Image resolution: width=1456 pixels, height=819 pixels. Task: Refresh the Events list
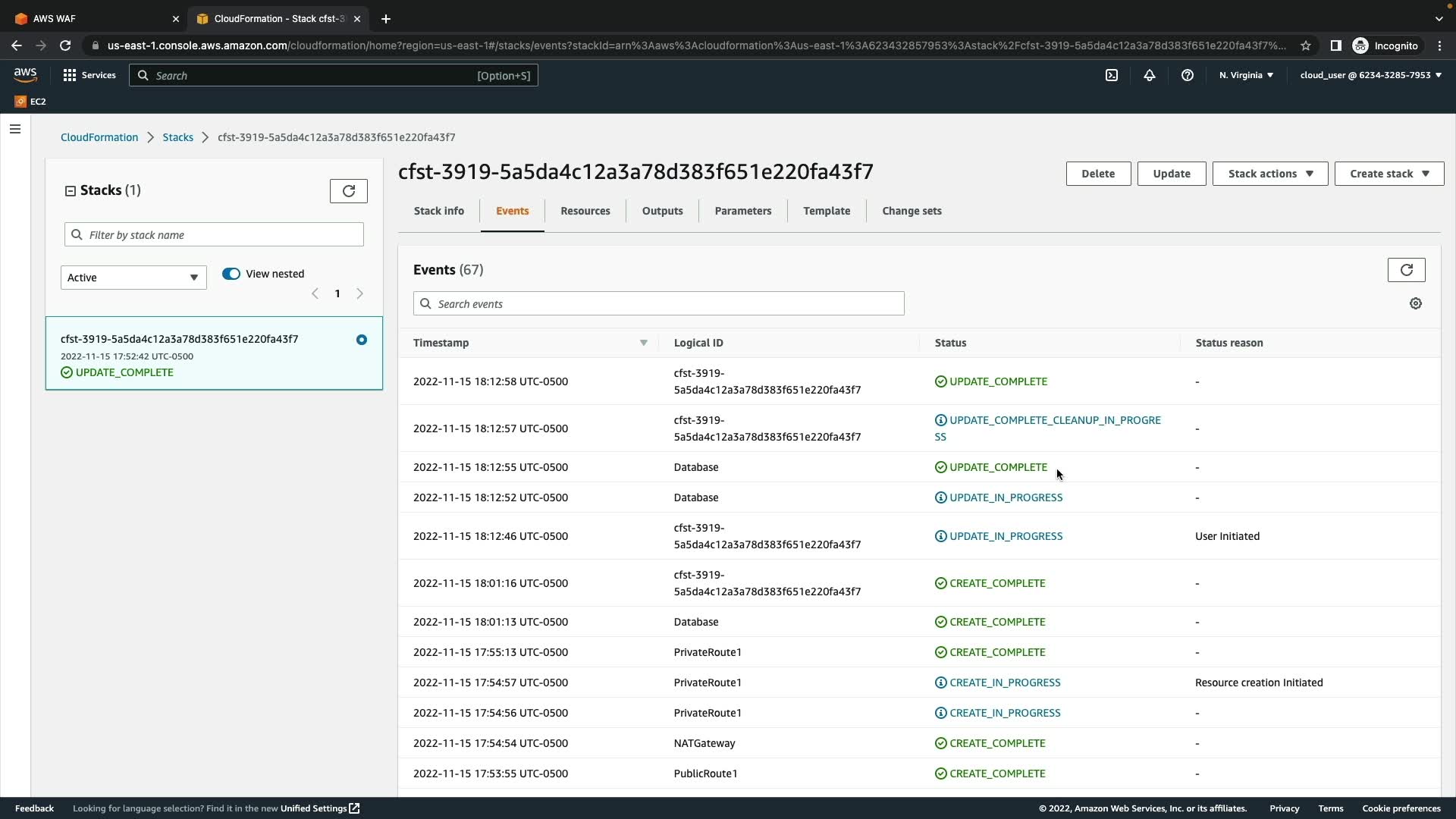1406,270
